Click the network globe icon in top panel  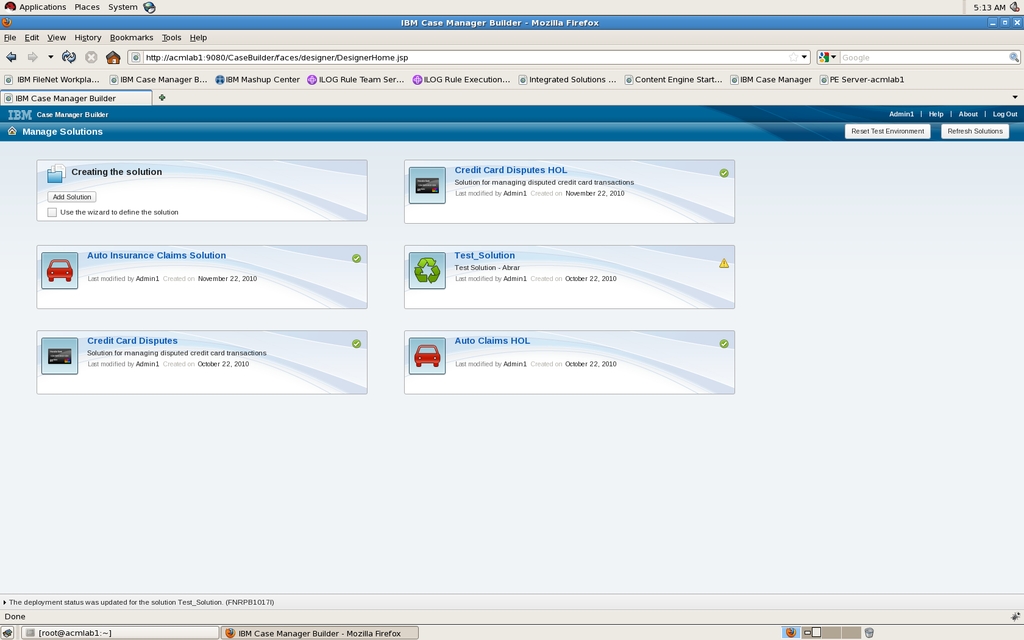pyautogui.click(x=149, y=7)
